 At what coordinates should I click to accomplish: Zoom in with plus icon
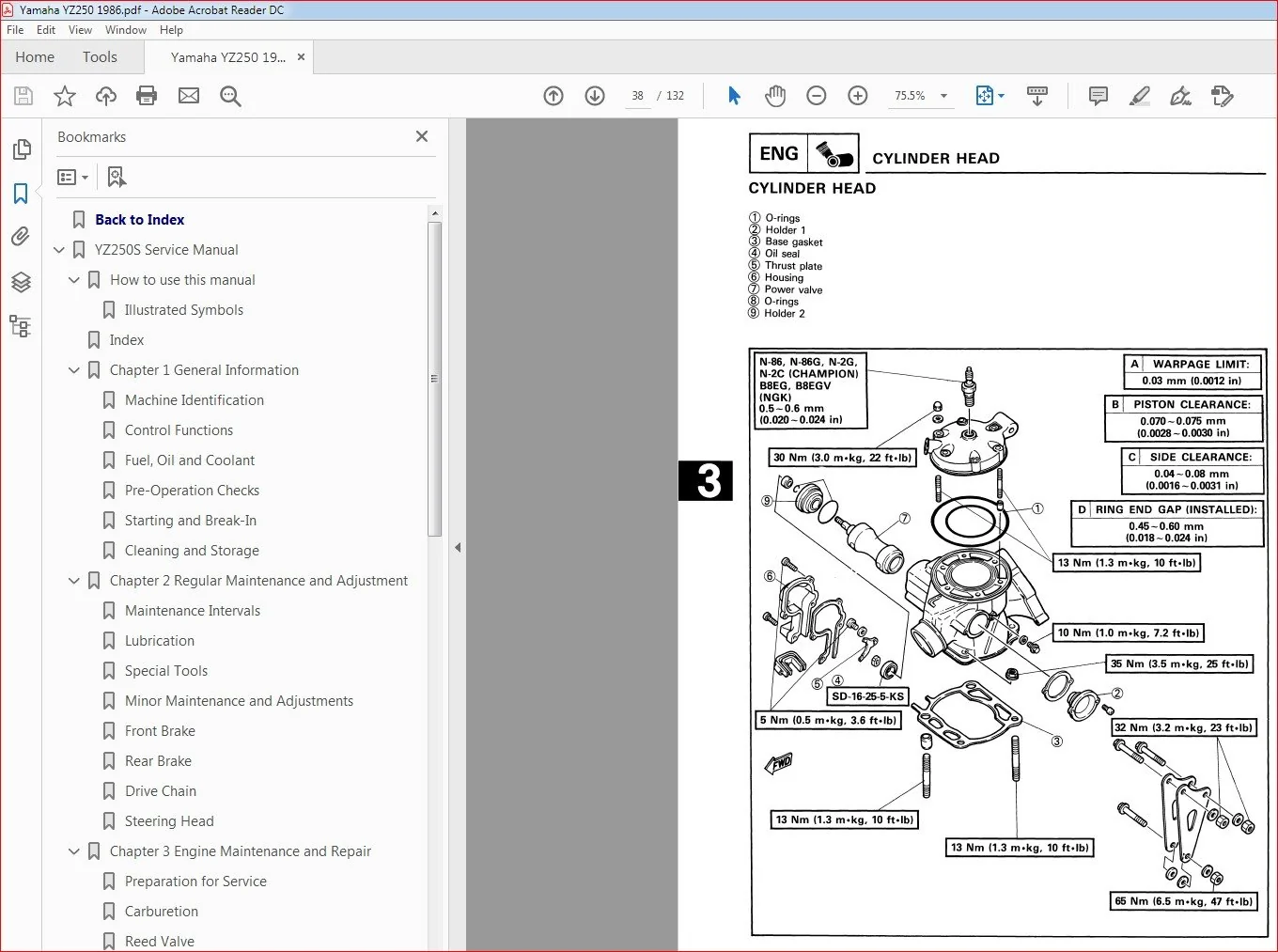point(858,96)
